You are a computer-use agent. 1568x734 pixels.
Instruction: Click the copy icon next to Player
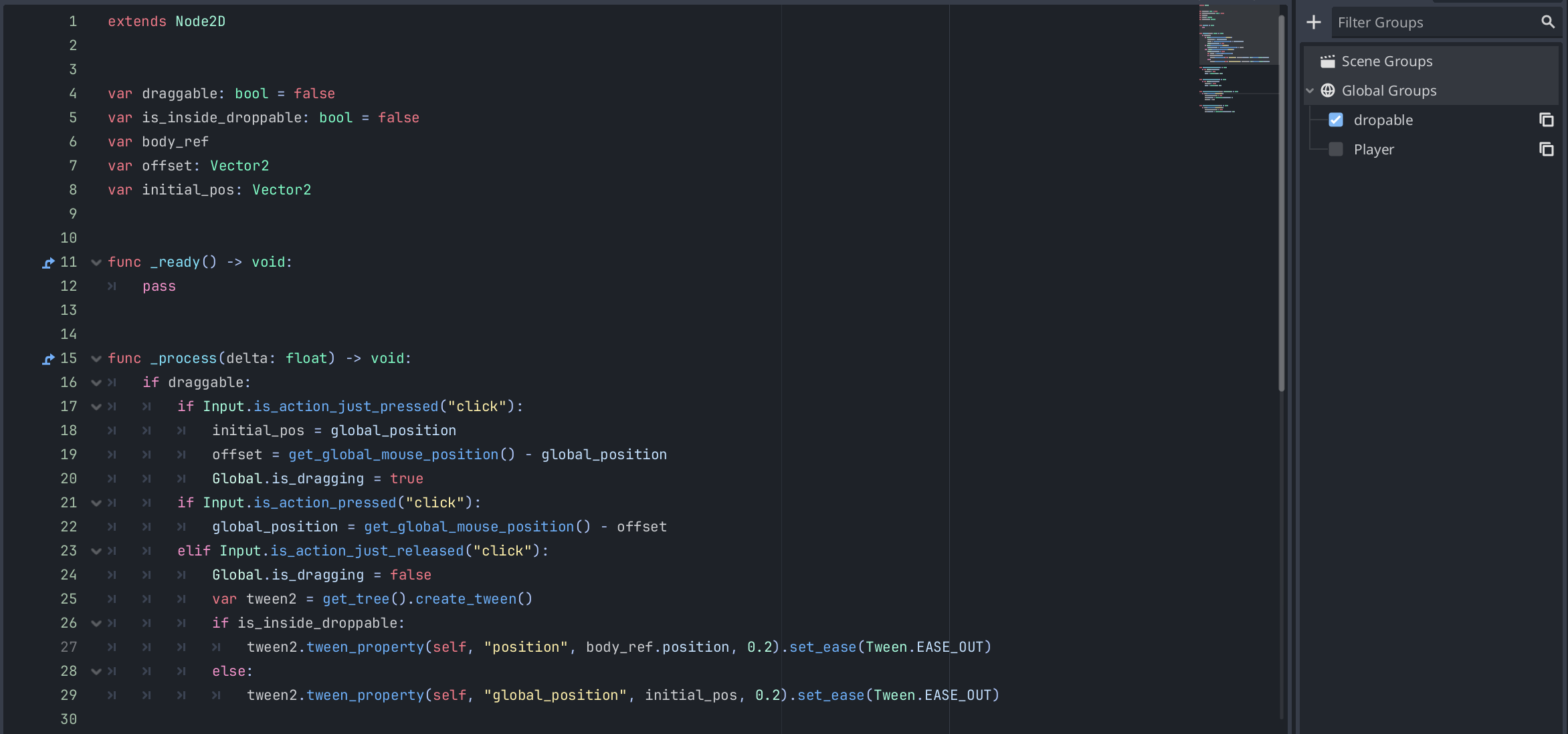(1547, 150)
